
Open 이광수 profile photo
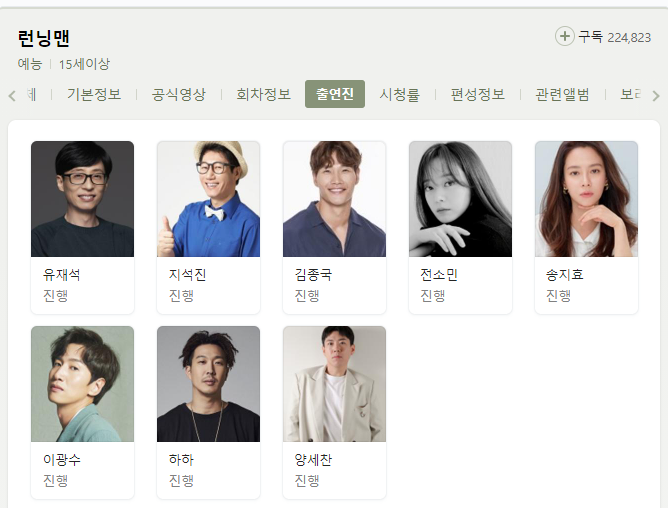(83, 384)
